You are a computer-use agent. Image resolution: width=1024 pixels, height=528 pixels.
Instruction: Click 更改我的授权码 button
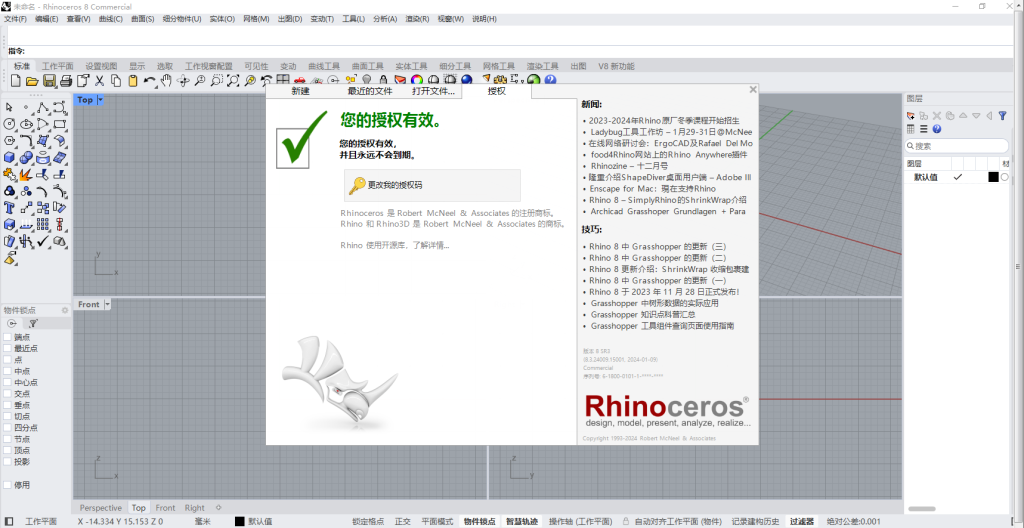431,185
